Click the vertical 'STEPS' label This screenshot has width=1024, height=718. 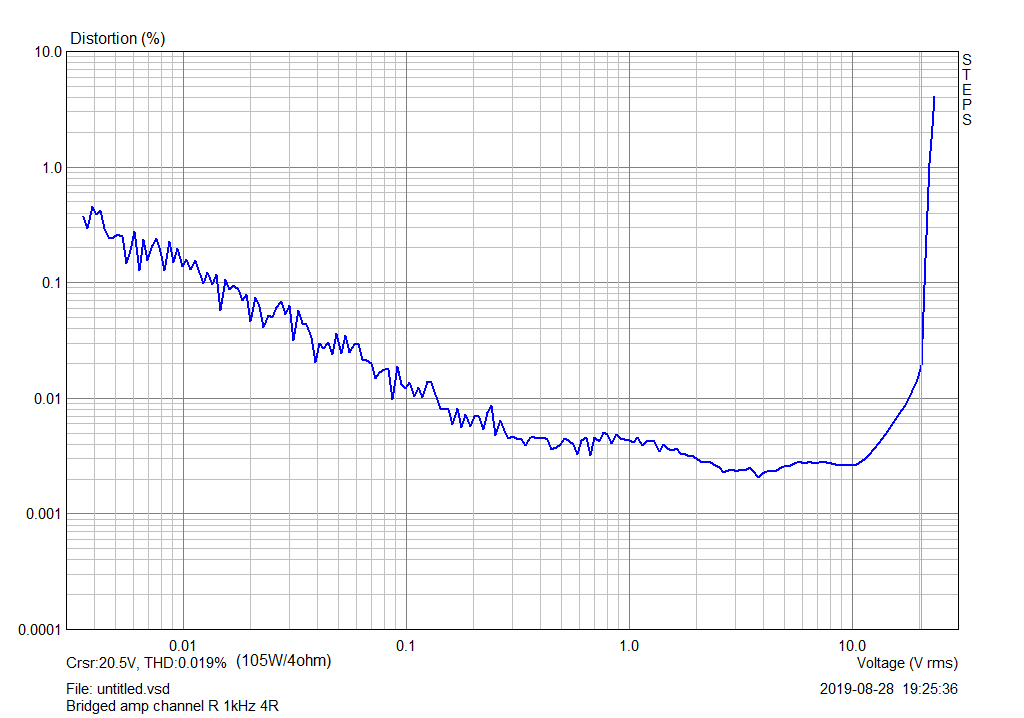[x=967, y=90]
